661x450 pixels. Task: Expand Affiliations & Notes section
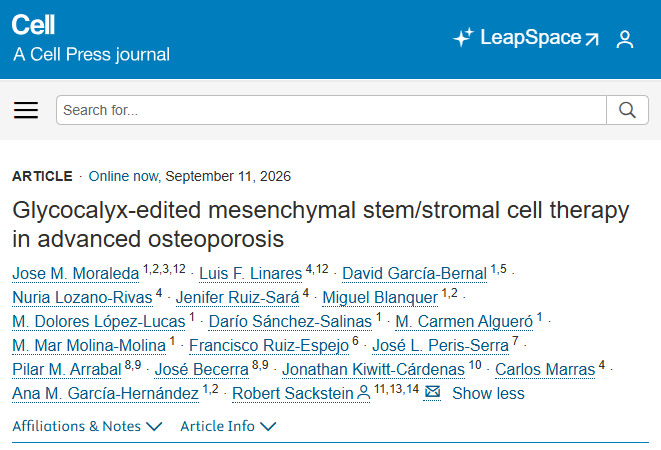[x=87, y=426]
